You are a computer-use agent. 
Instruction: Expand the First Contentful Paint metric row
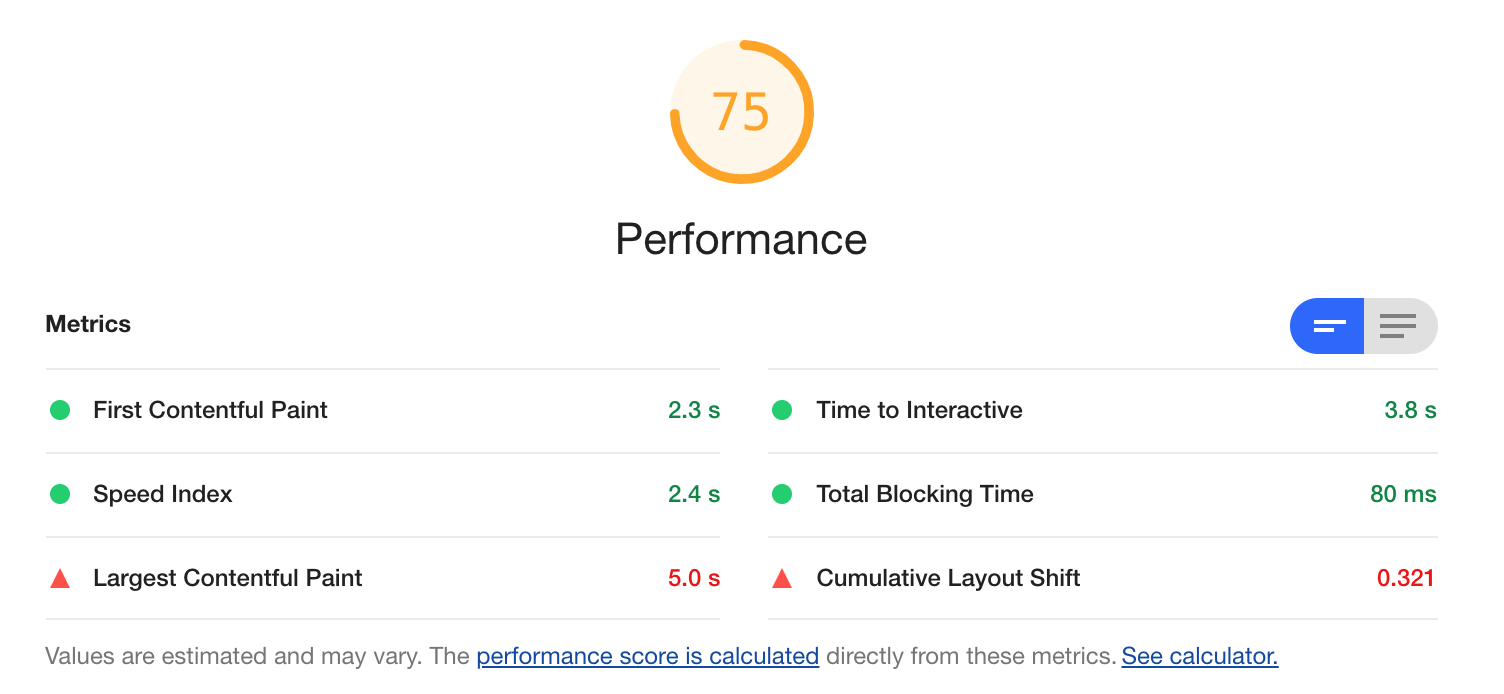[209, 410]
